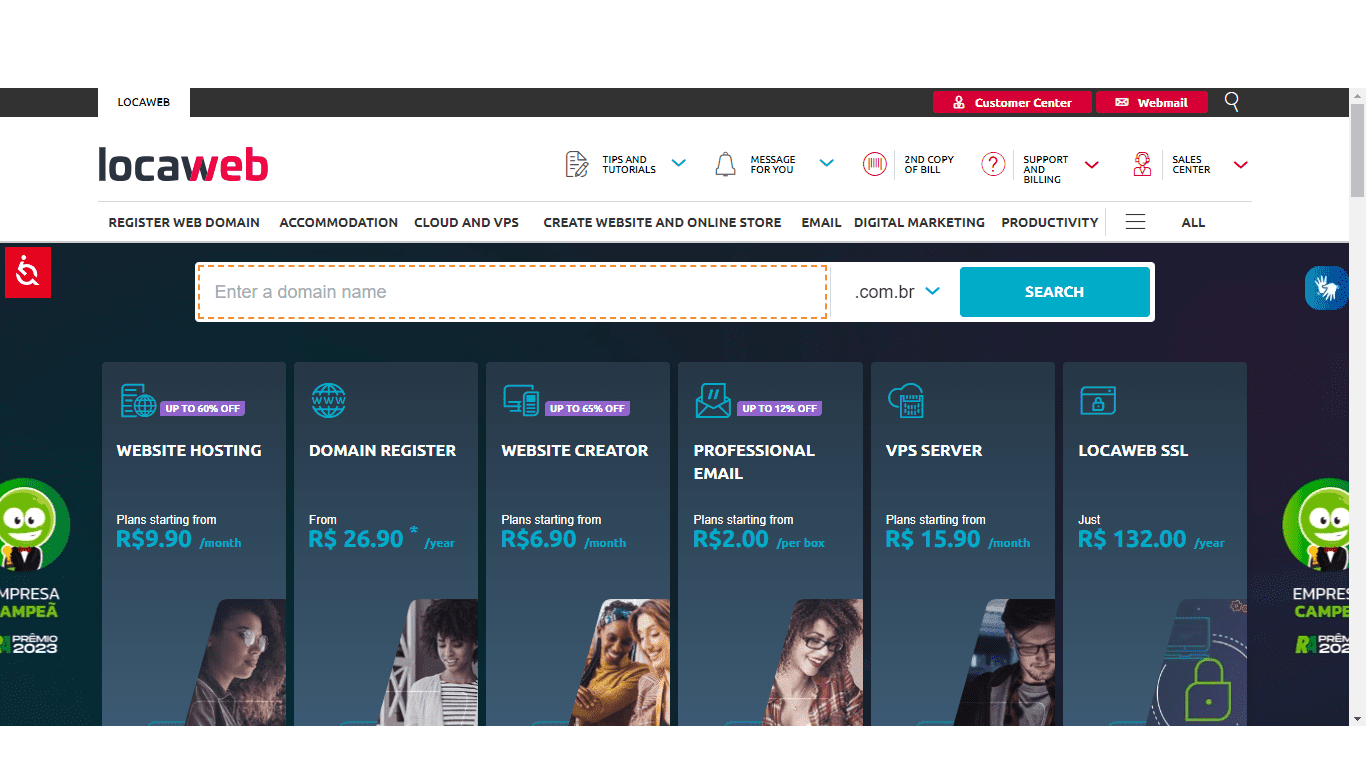Click the Webmail button
1366x768 pixels.
tap(1152, 102)
